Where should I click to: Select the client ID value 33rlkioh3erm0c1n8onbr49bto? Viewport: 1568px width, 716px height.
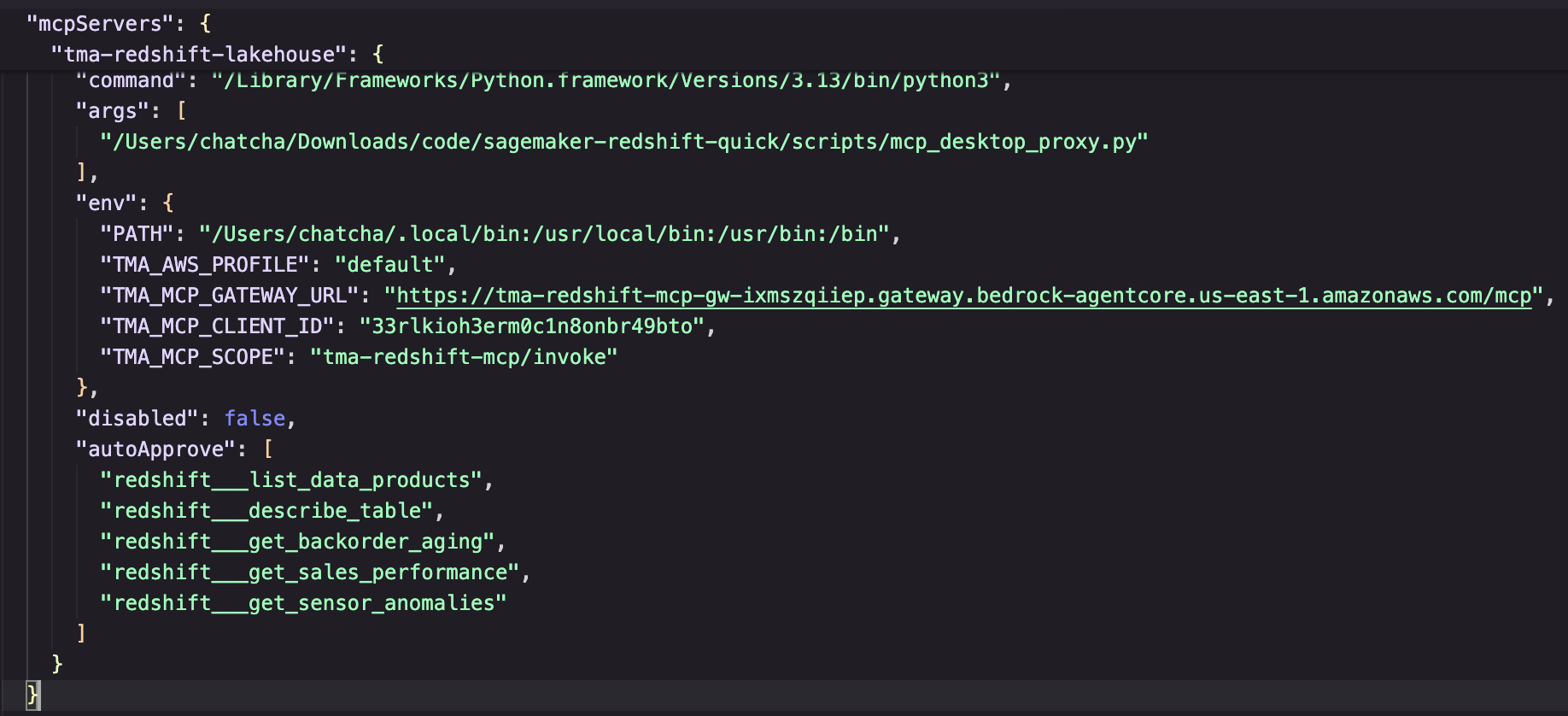point(533,326)
